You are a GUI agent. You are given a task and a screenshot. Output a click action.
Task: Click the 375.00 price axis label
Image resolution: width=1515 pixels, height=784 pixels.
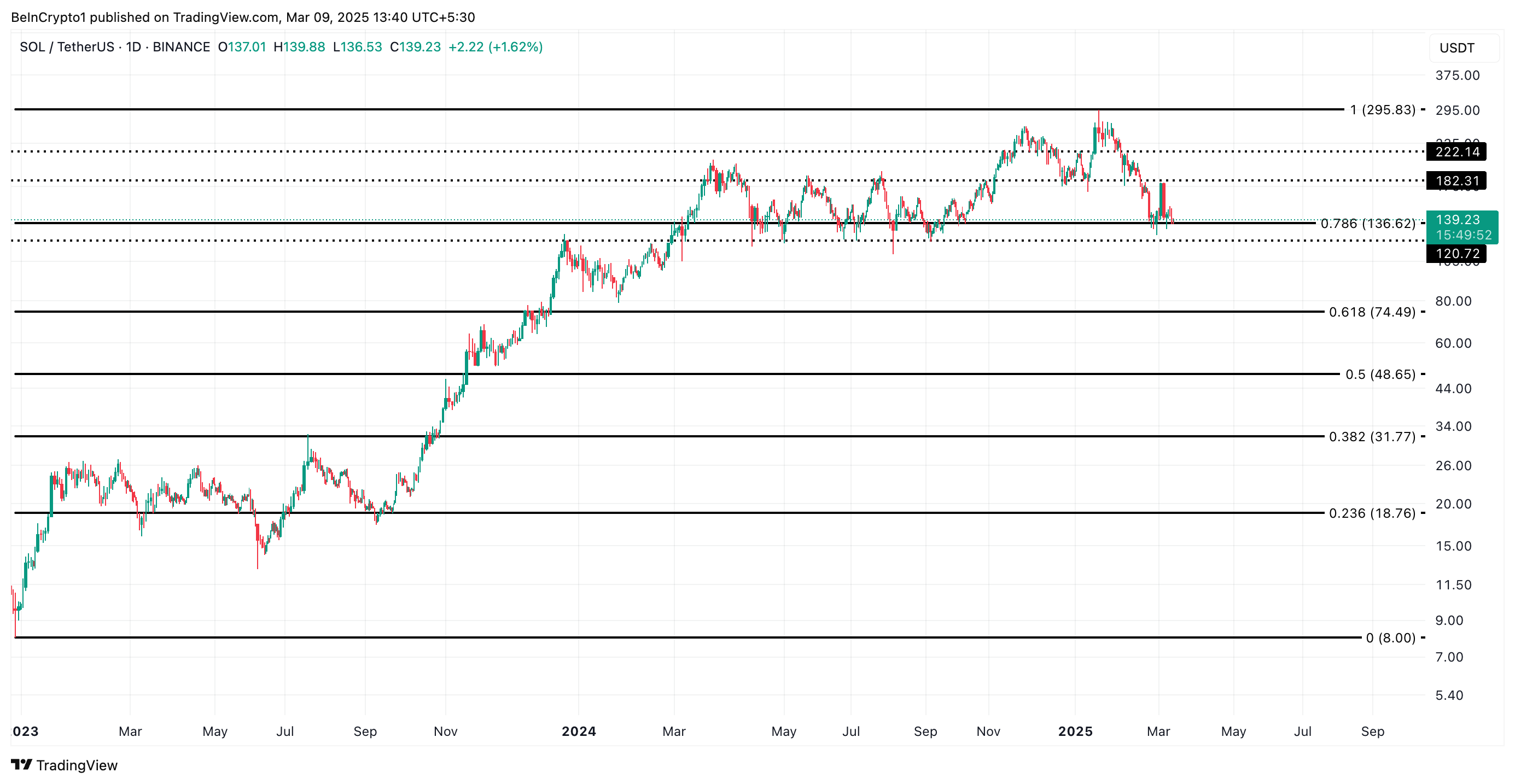pos(1457,75)
